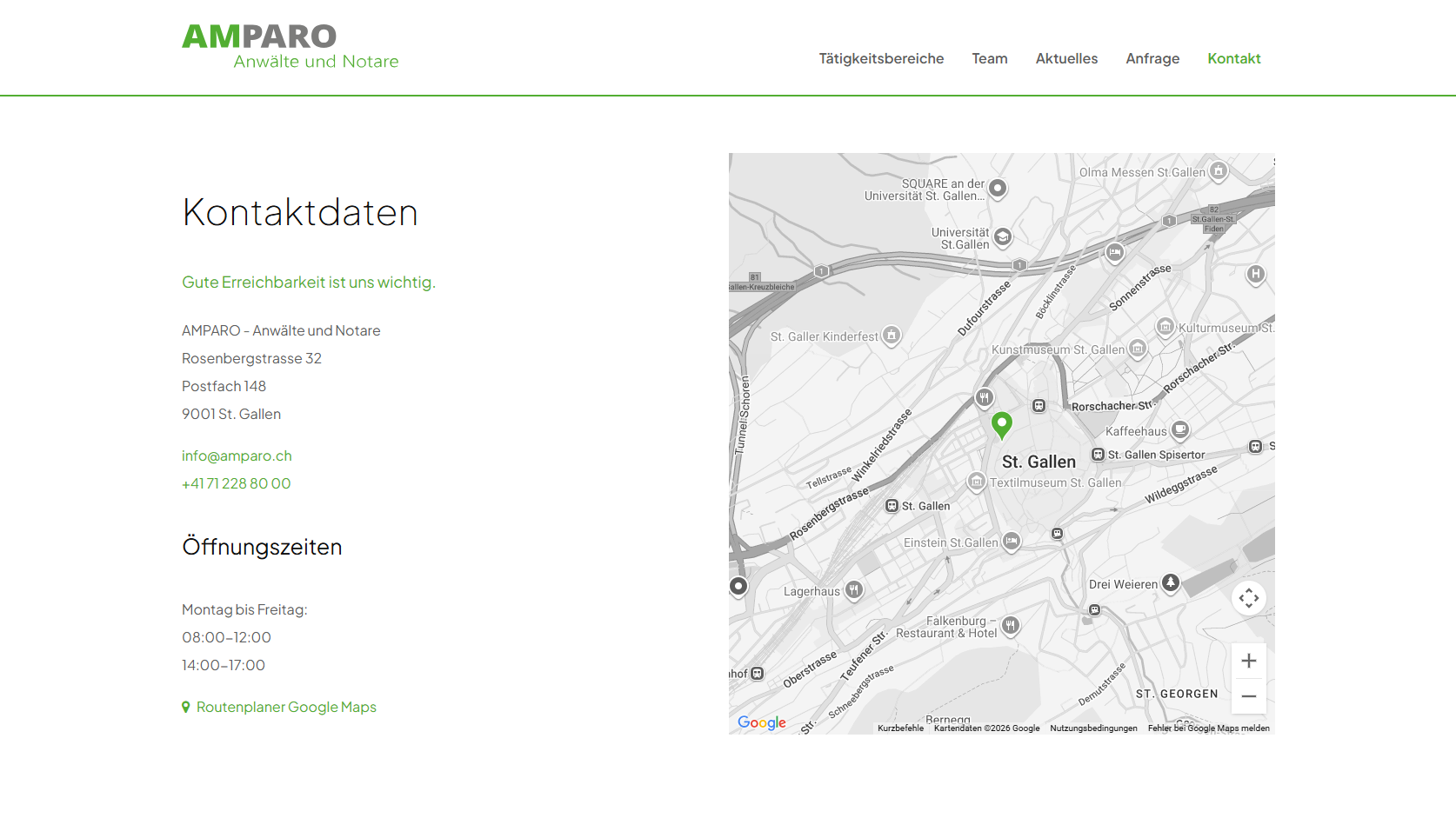Select the Kunstmuseum St. Gallen marker
Screen dimensions: 1456x818
click(1138, 349)
